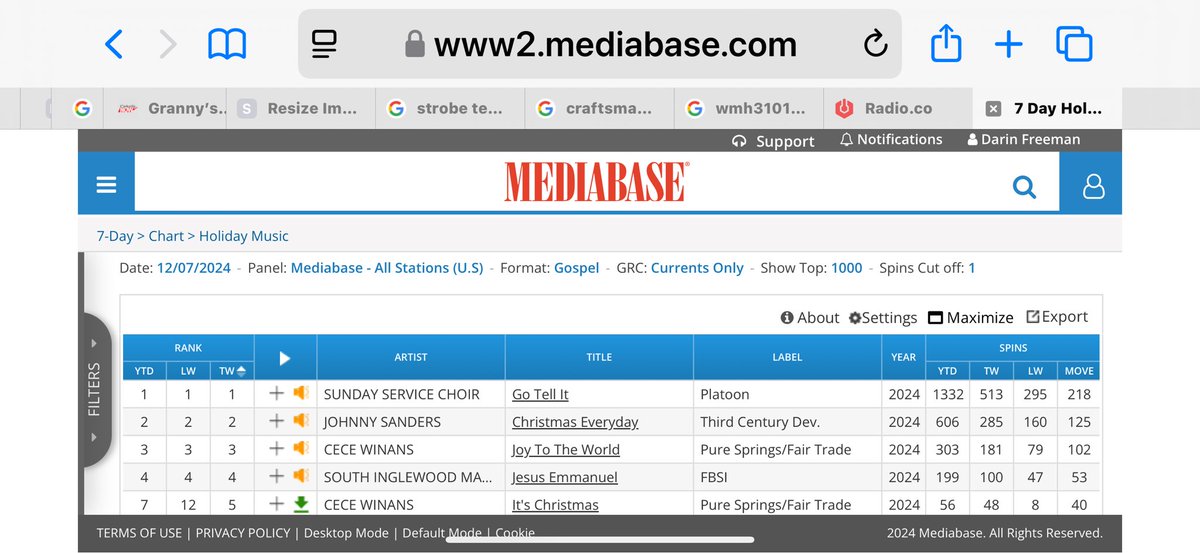Click the MEDIABASE logo
Viewport: 1200px width, 553px height.
pos(596,184)
